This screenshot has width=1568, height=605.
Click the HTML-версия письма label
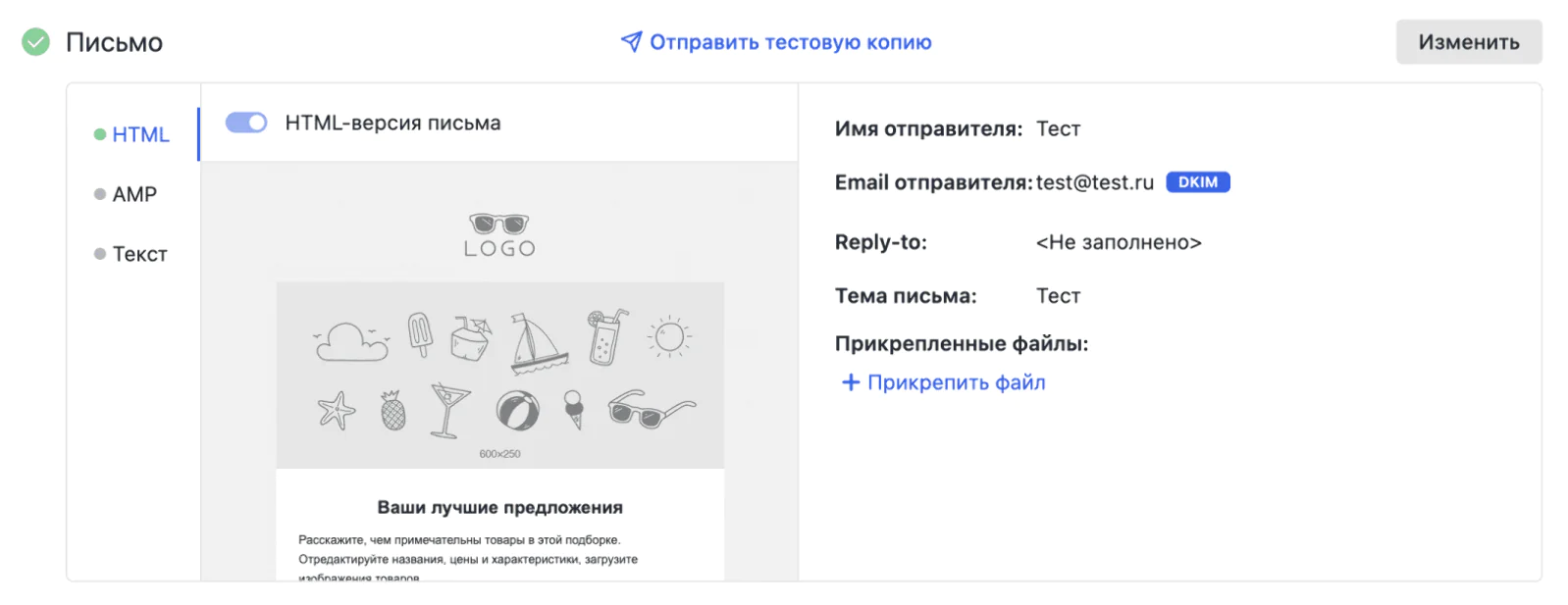click(392, 123)
